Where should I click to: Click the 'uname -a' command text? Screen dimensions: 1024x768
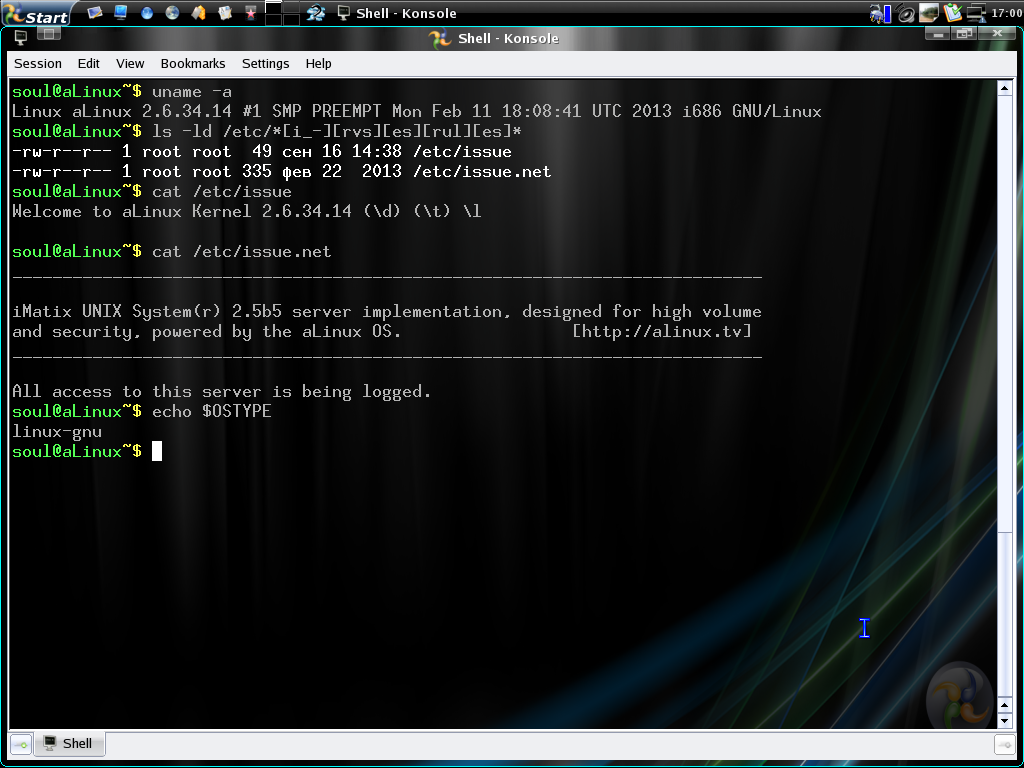[192, 91]
